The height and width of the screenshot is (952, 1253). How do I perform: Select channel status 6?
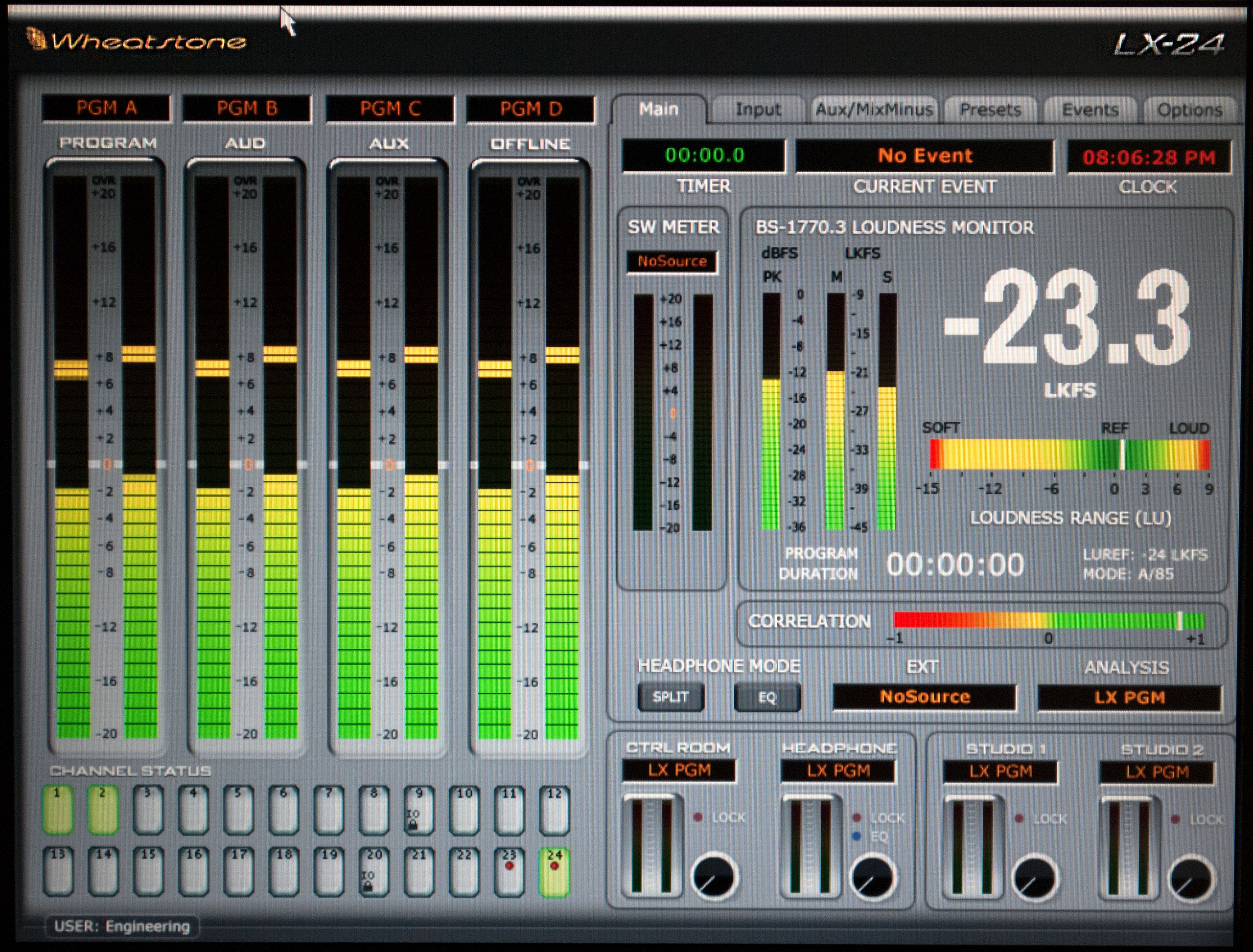point(283,810)
